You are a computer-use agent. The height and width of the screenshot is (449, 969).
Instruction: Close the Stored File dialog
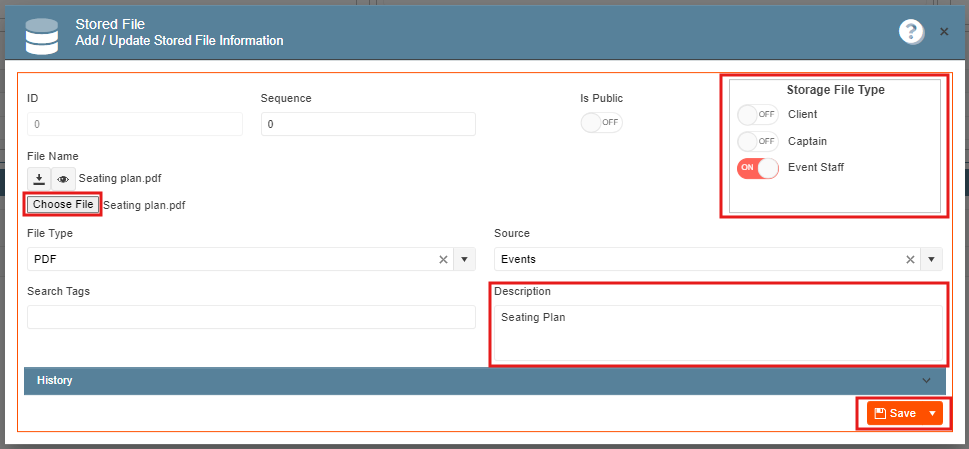coord(944,31)
